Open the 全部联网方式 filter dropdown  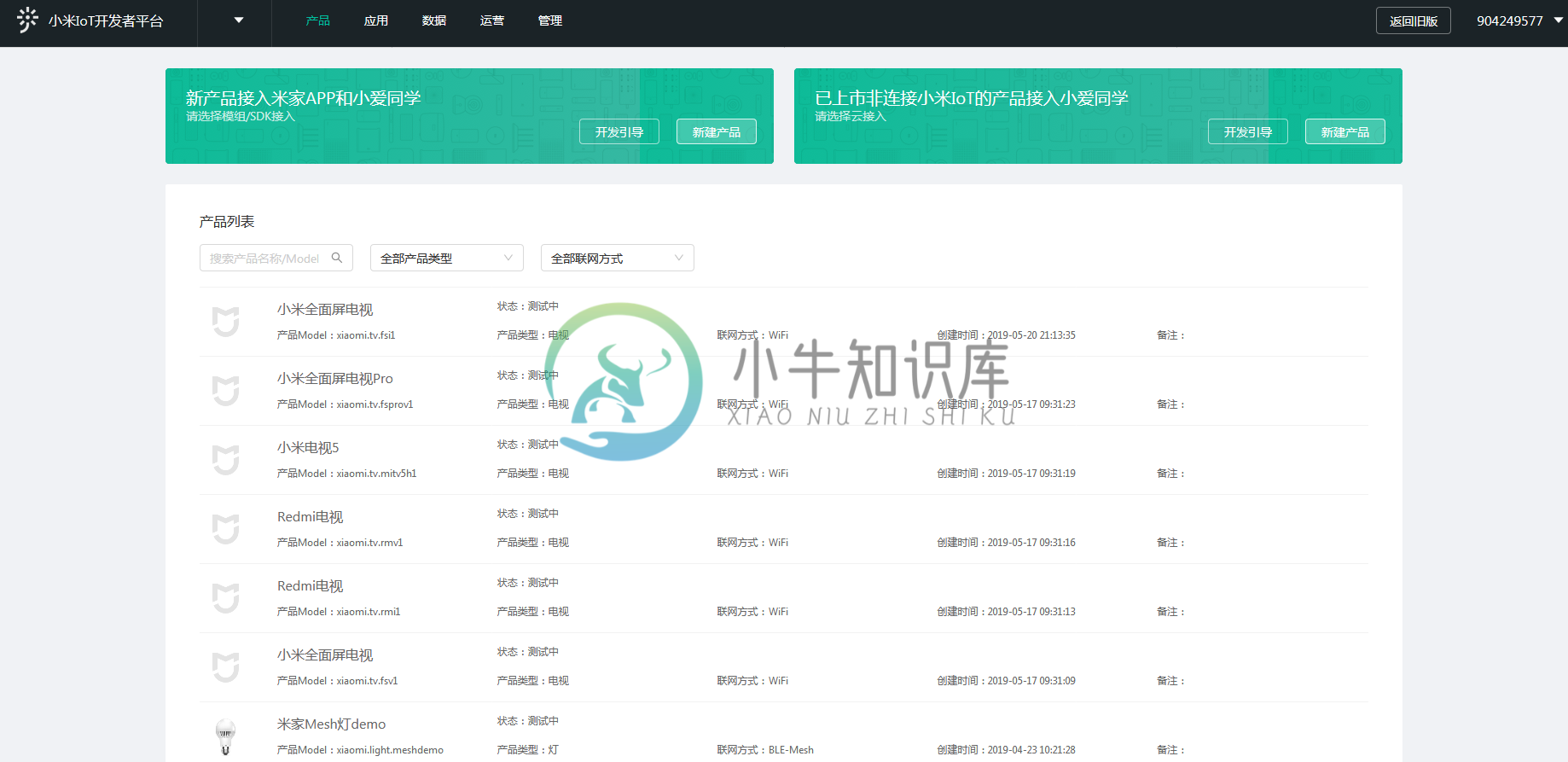(618, 258)
